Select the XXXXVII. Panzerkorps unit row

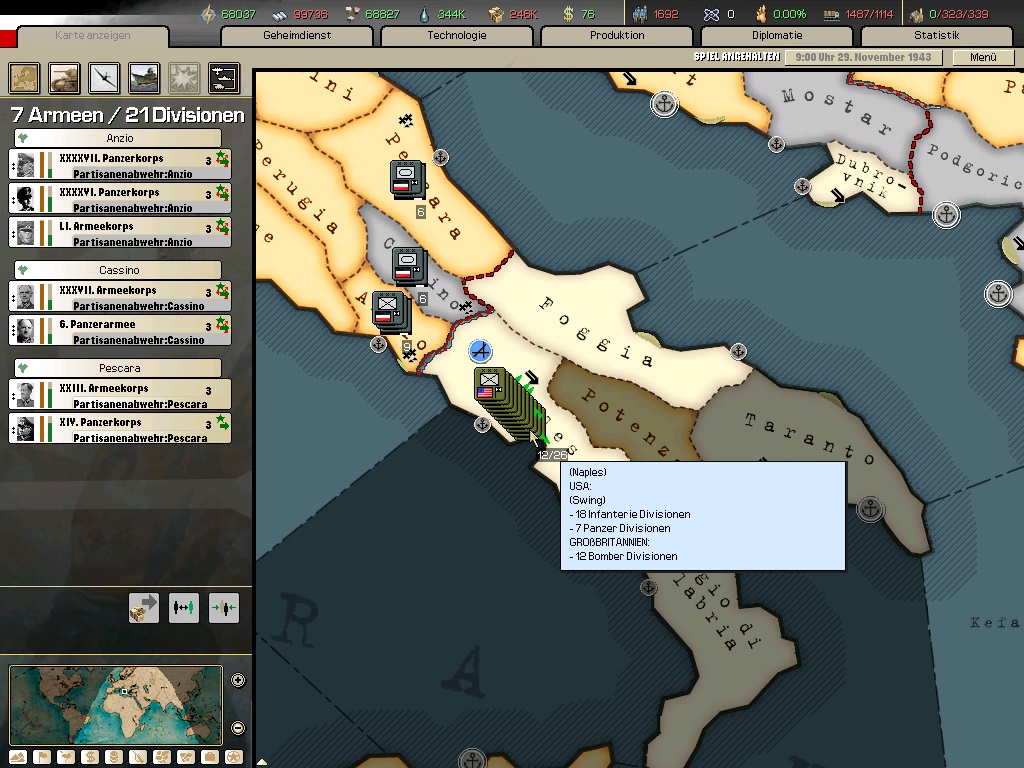pos(120,165)
